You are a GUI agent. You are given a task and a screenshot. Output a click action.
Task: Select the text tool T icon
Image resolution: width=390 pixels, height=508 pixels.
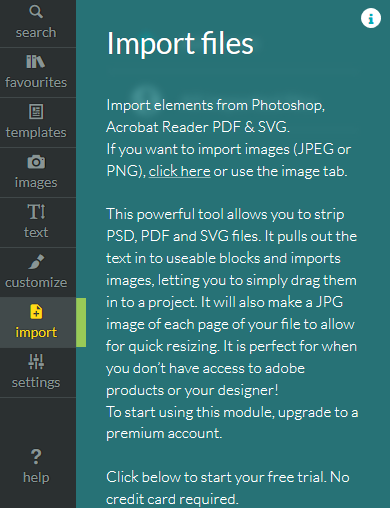point(36,212)
